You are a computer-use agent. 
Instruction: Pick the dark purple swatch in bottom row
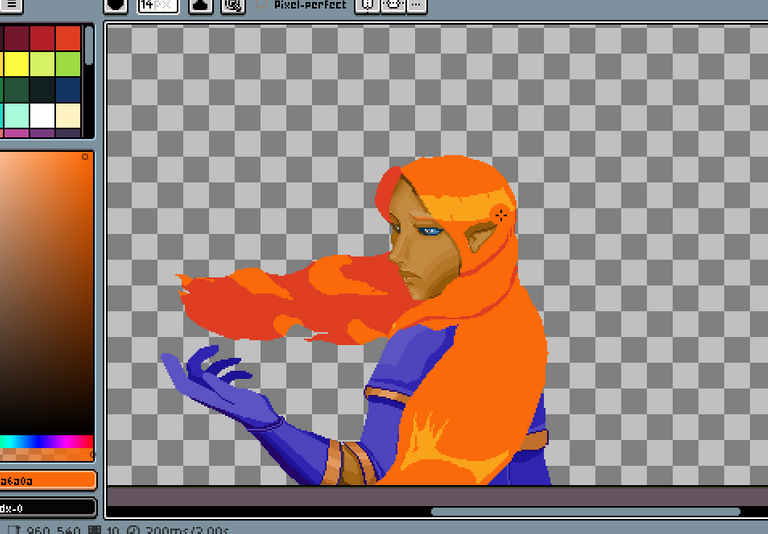(x=68, y=133)
